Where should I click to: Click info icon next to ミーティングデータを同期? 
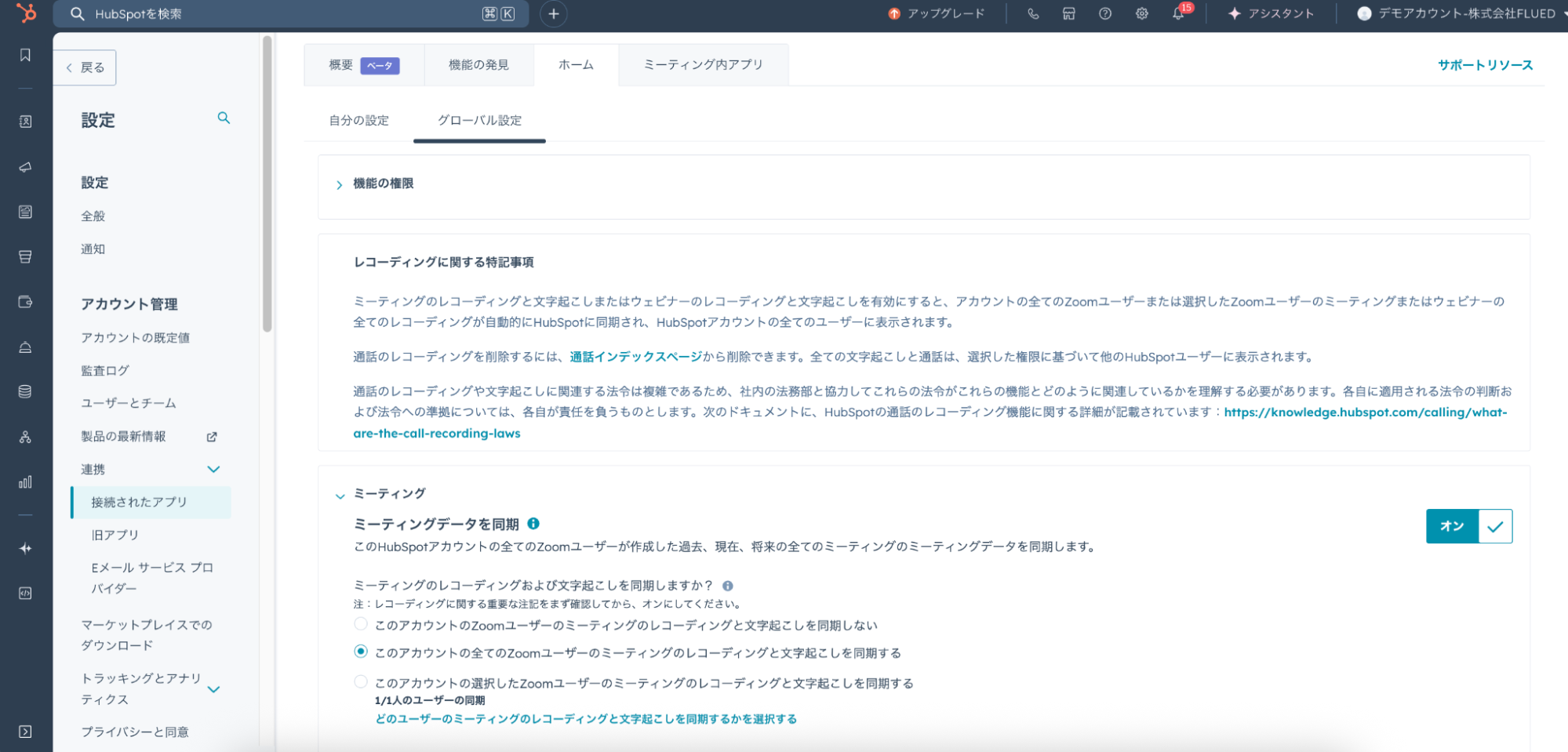tap(533, 524)
